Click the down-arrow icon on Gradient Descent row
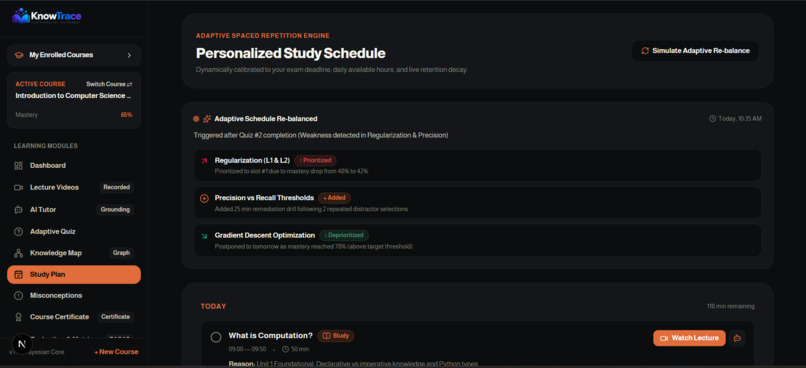The height and width of the screenshot is (368, 806). 204,236
